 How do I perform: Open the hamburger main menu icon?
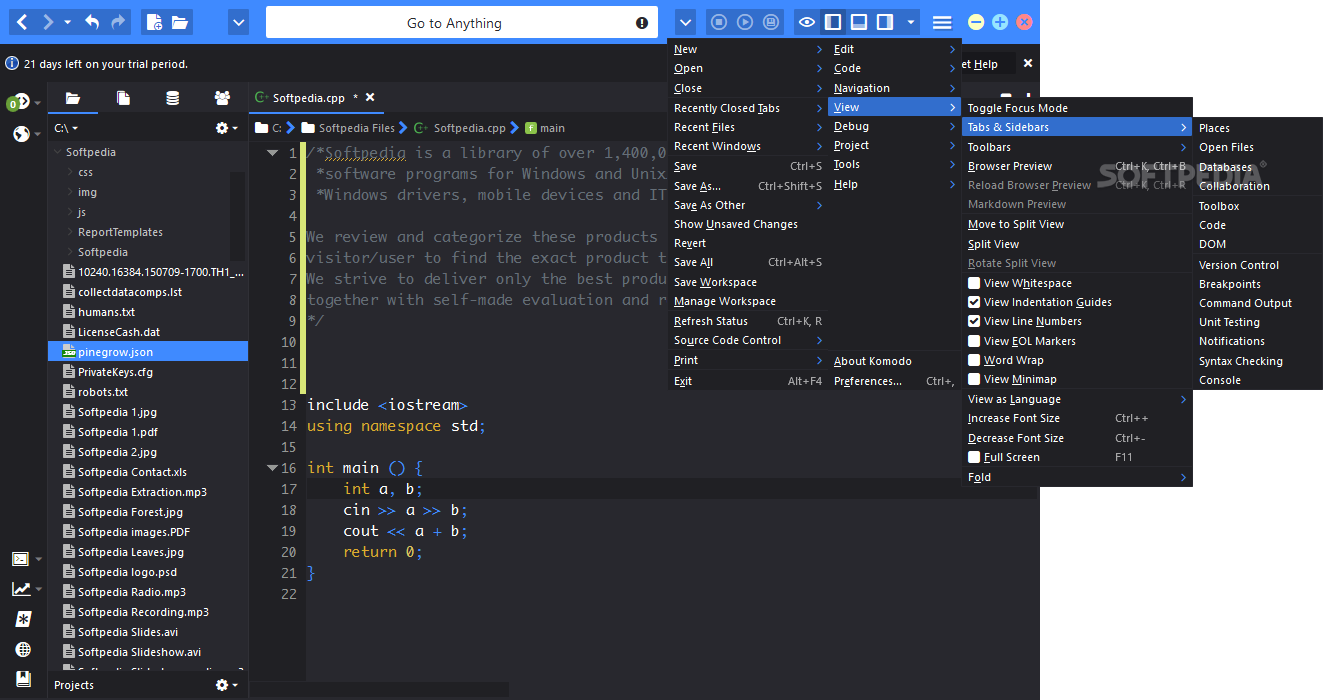[x=942, y=22]
